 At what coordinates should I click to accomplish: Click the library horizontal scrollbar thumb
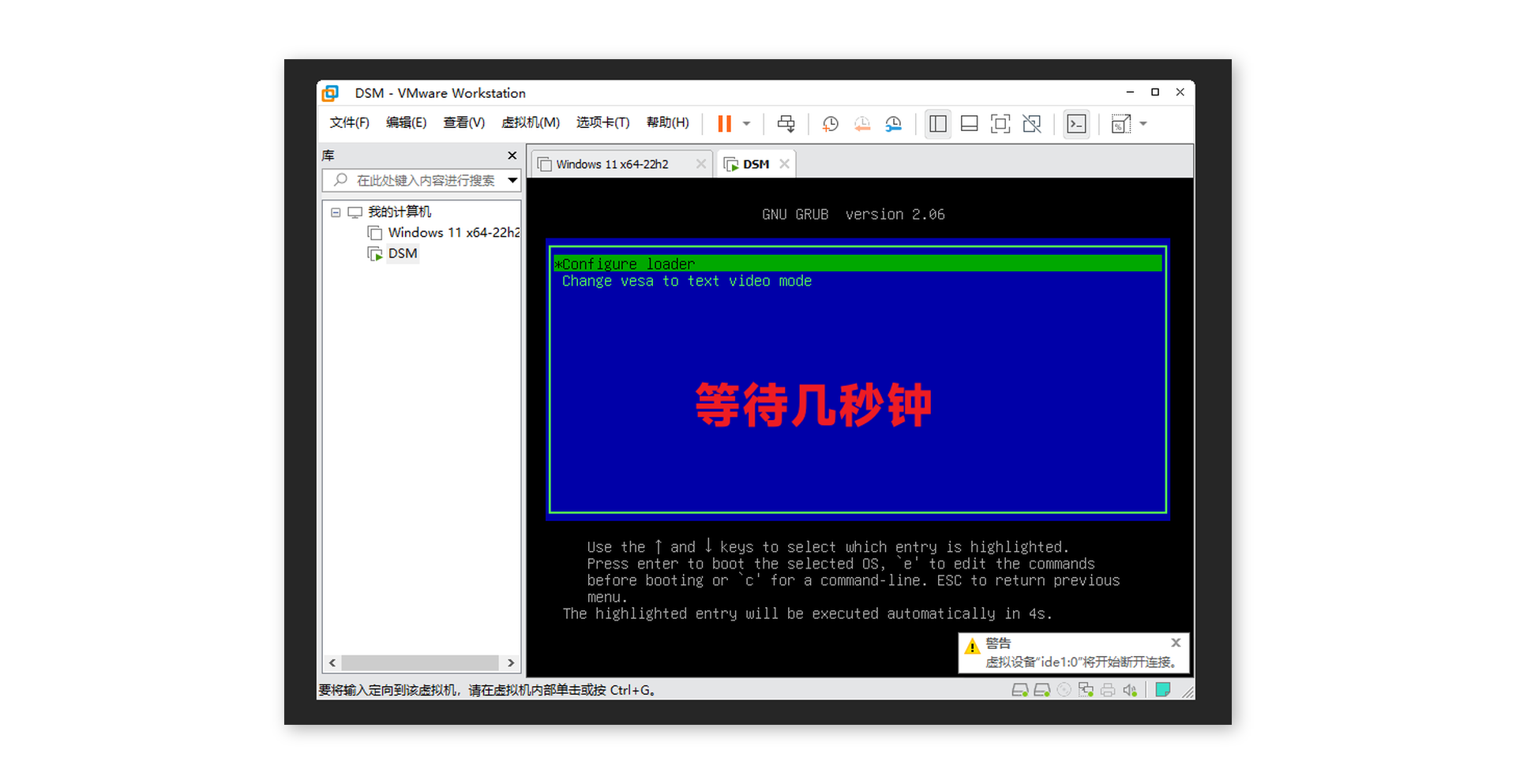420,662
